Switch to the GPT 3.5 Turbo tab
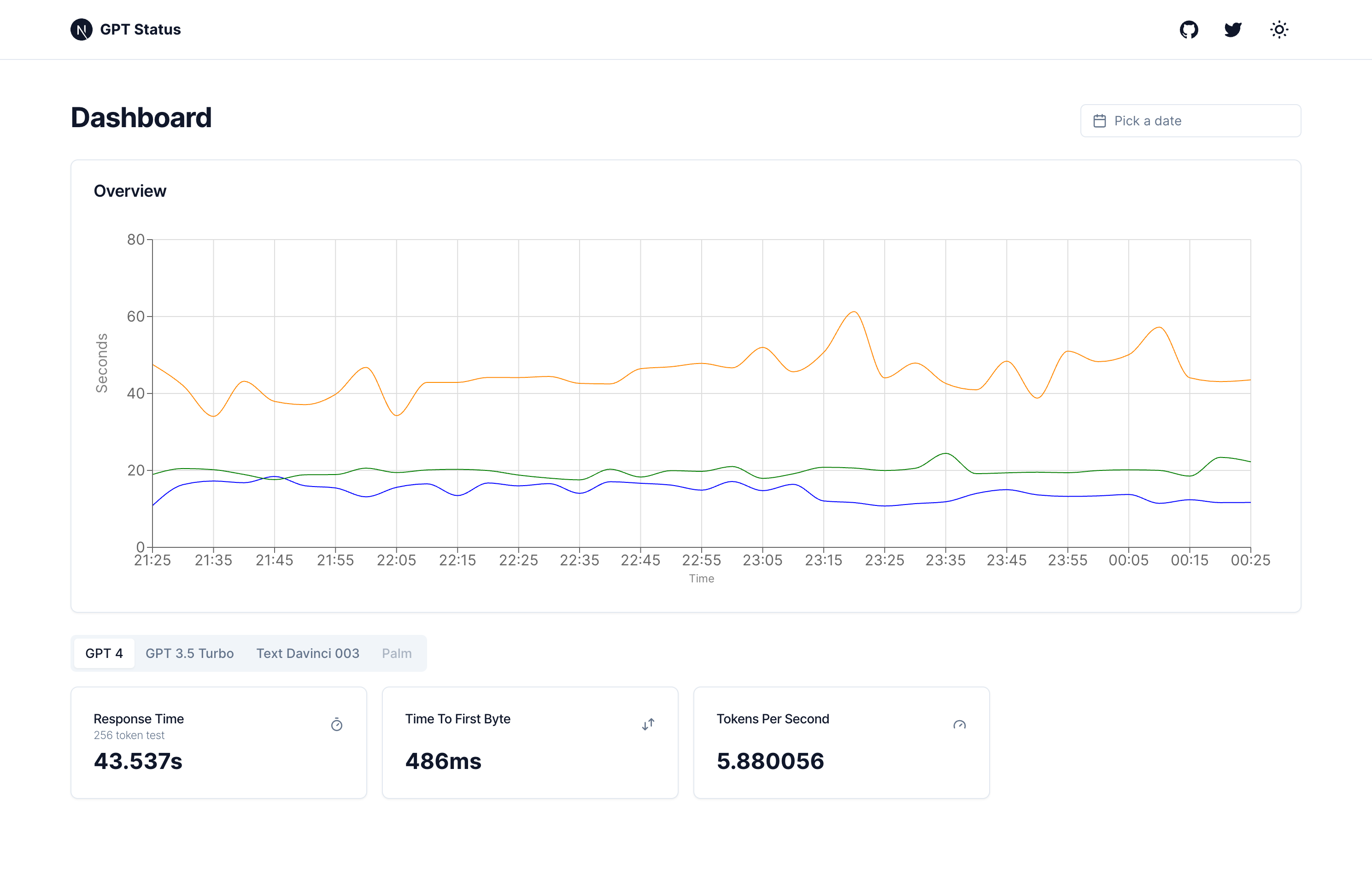 [x=189, y=653]
